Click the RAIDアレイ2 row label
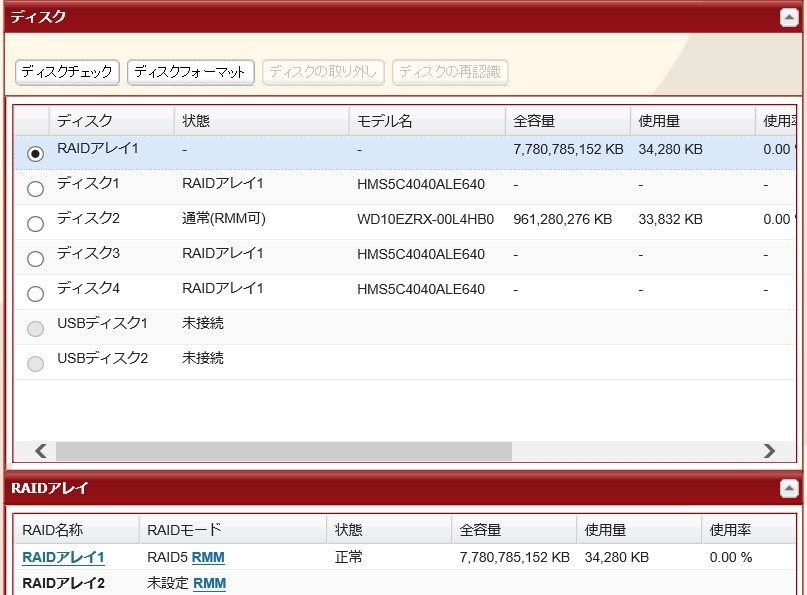Image resolution: width=807 pixels, height=595 pixels. pos(63,583)
